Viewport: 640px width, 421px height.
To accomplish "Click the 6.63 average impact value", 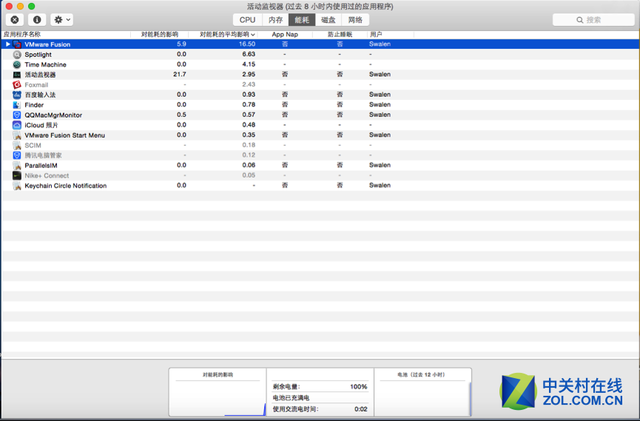I will pos(249,54).
